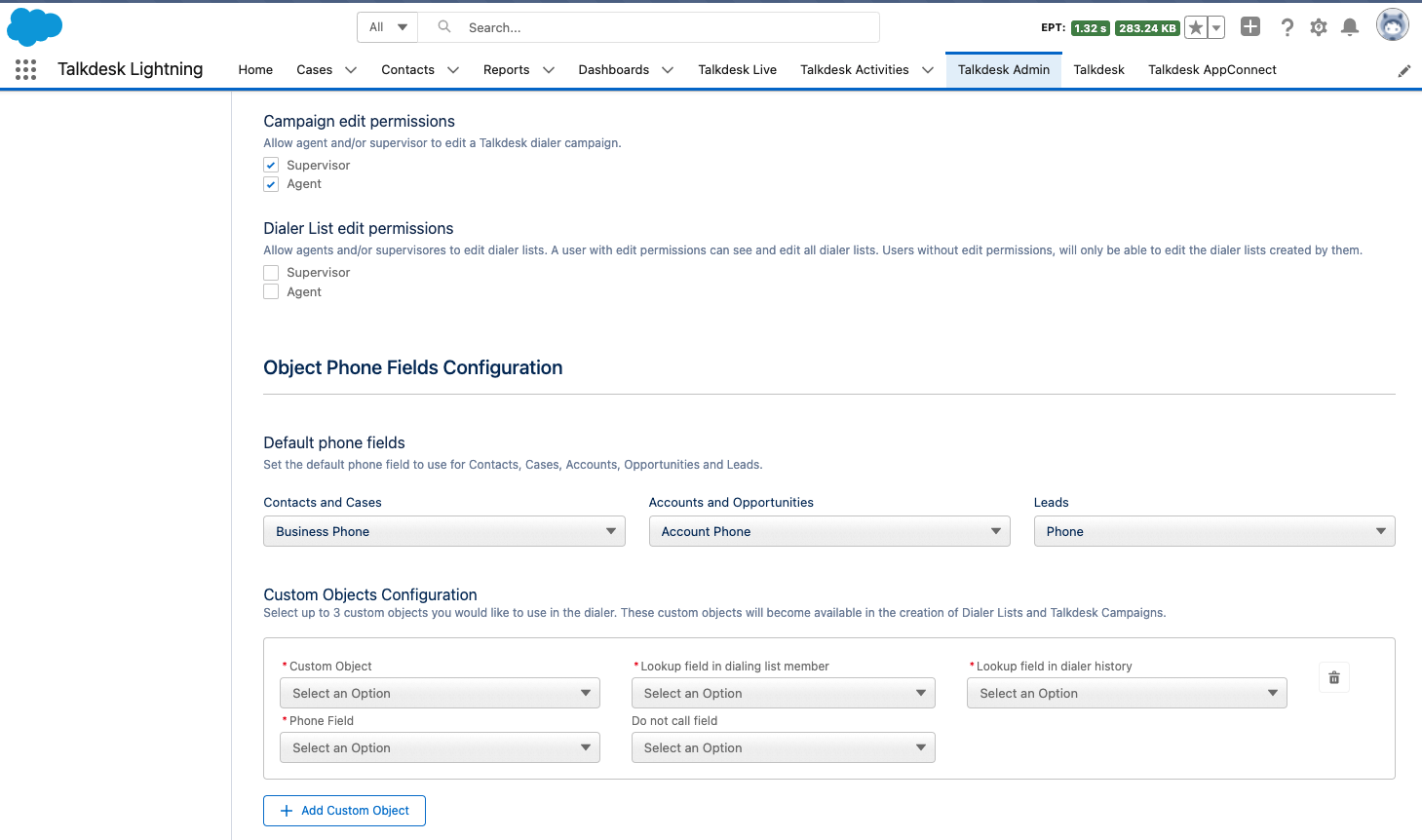
Task: Open the Help question mark icon
Action: (1287, 27)
